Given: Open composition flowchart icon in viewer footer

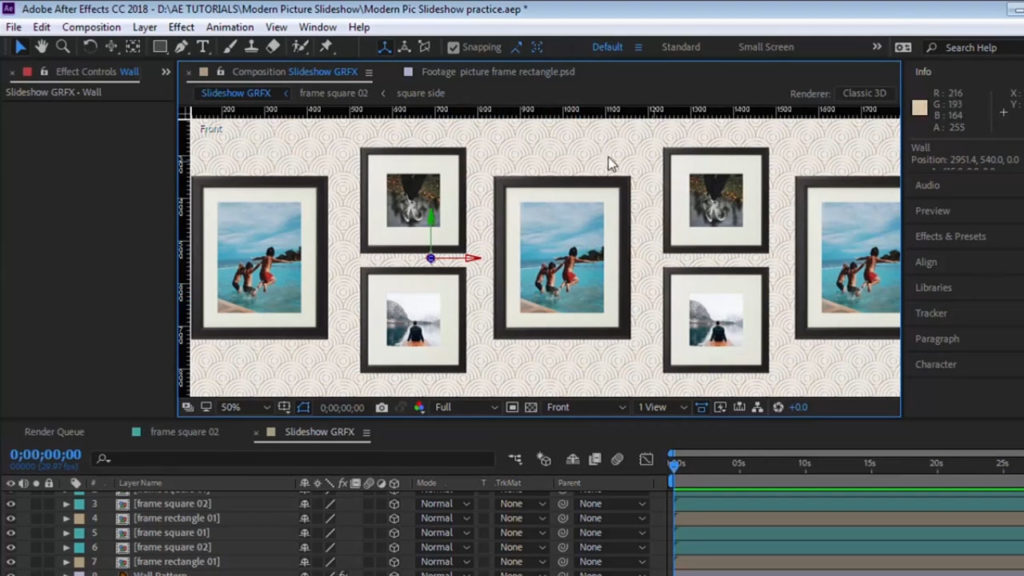Looking at the screenshot, I should [x=758, y=408].
